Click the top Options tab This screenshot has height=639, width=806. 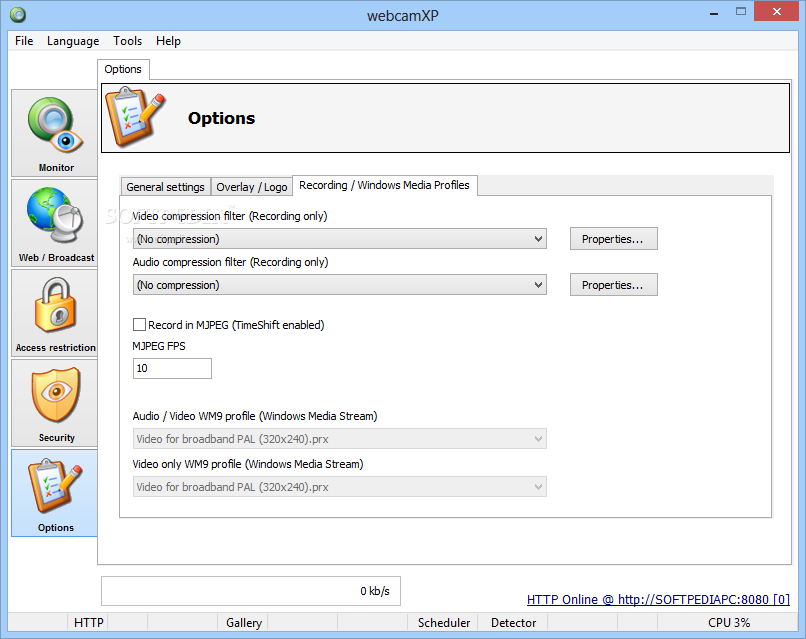123,69
